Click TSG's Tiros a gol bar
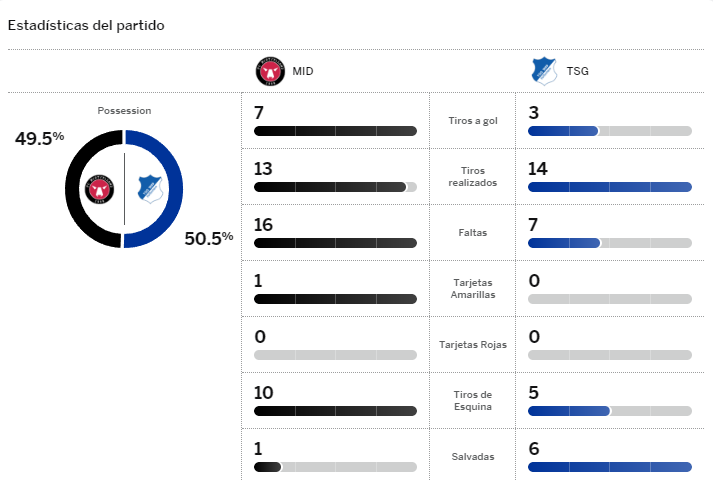713x480 pixels. [609, 131]
